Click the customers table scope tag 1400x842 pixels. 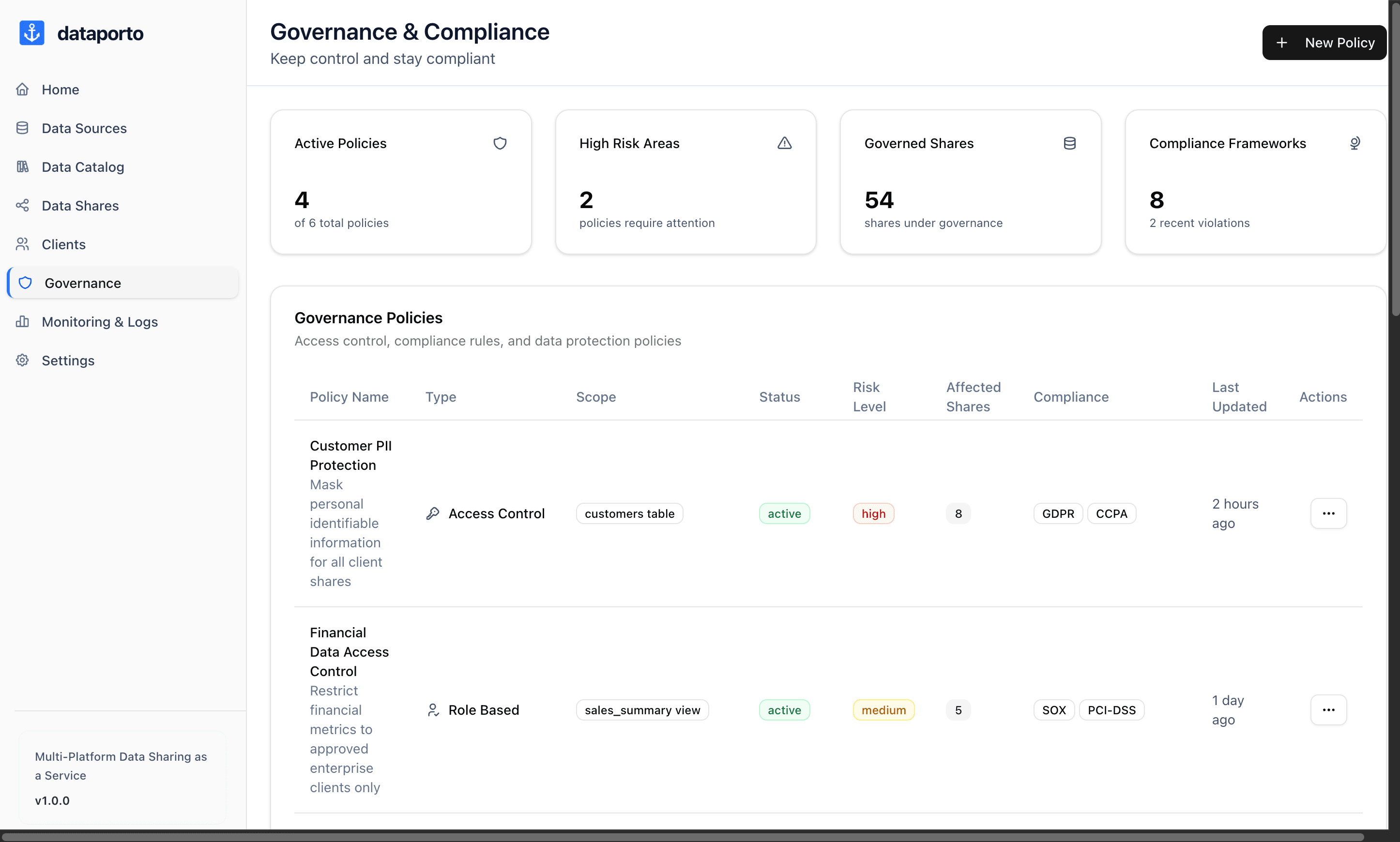[x=629, y=513]
